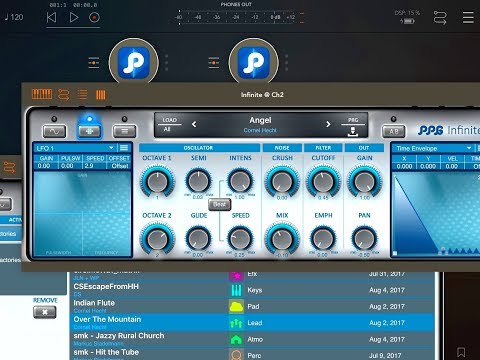The image size is (480, 360).
Task: Show the keyboard in the plugin window header
Action: coord(42,94)
